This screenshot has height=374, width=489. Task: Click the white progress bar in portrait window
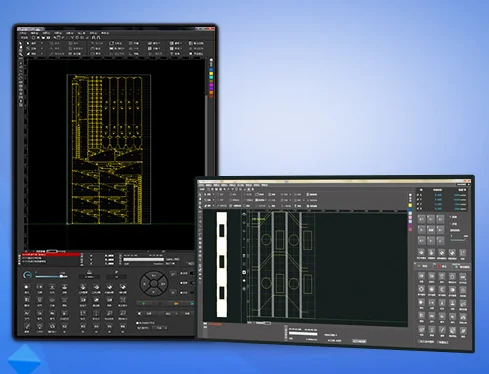coord(143,259)
